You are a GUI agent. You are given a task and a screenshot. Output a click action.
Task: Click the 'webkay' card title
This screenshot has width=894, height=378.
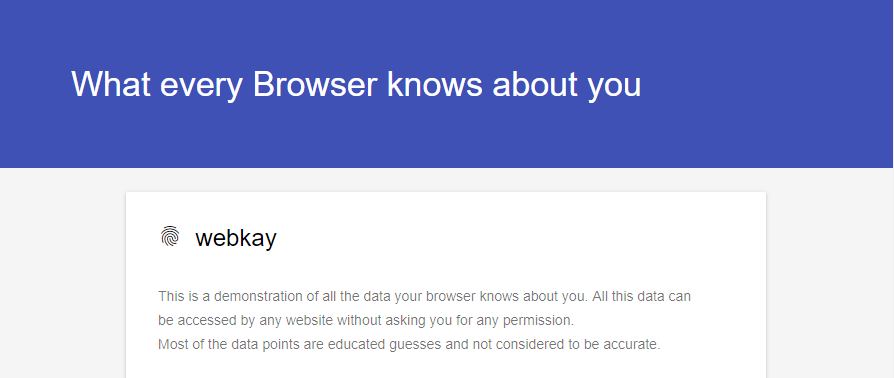[235, 238]
